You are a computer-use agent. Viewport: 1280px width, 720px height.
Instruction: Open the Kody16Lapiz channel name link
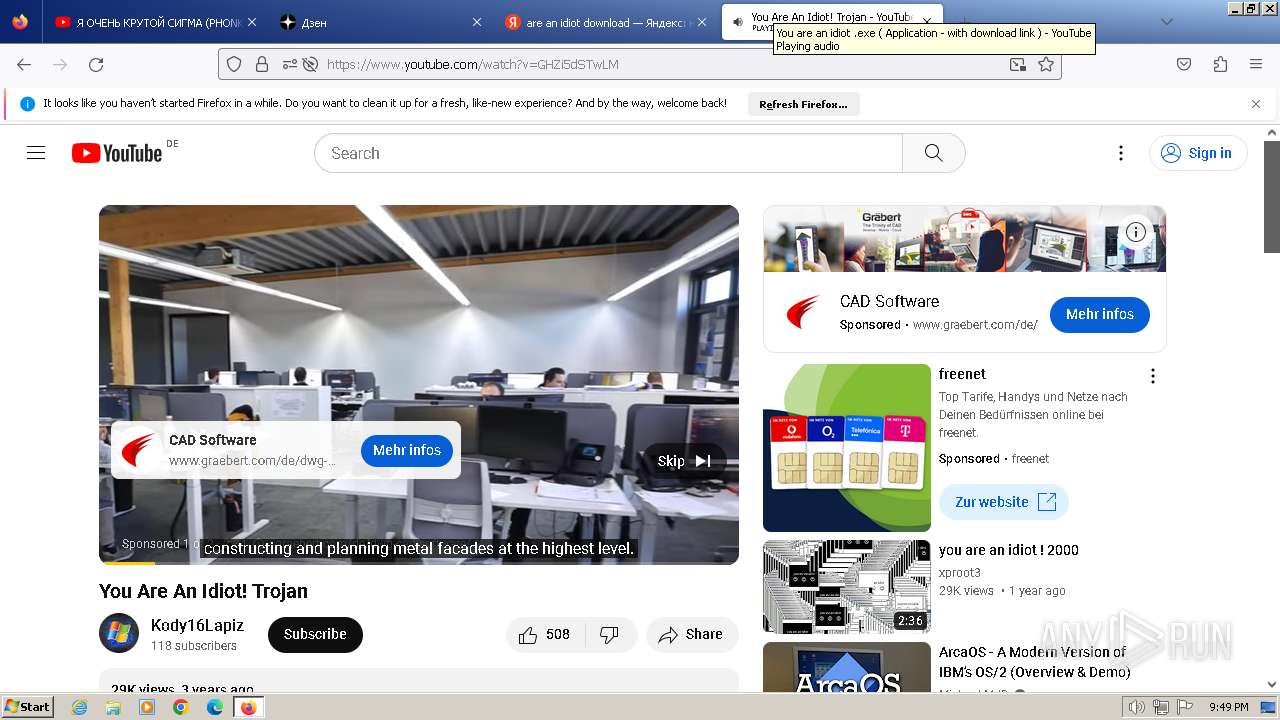[197, 625]
